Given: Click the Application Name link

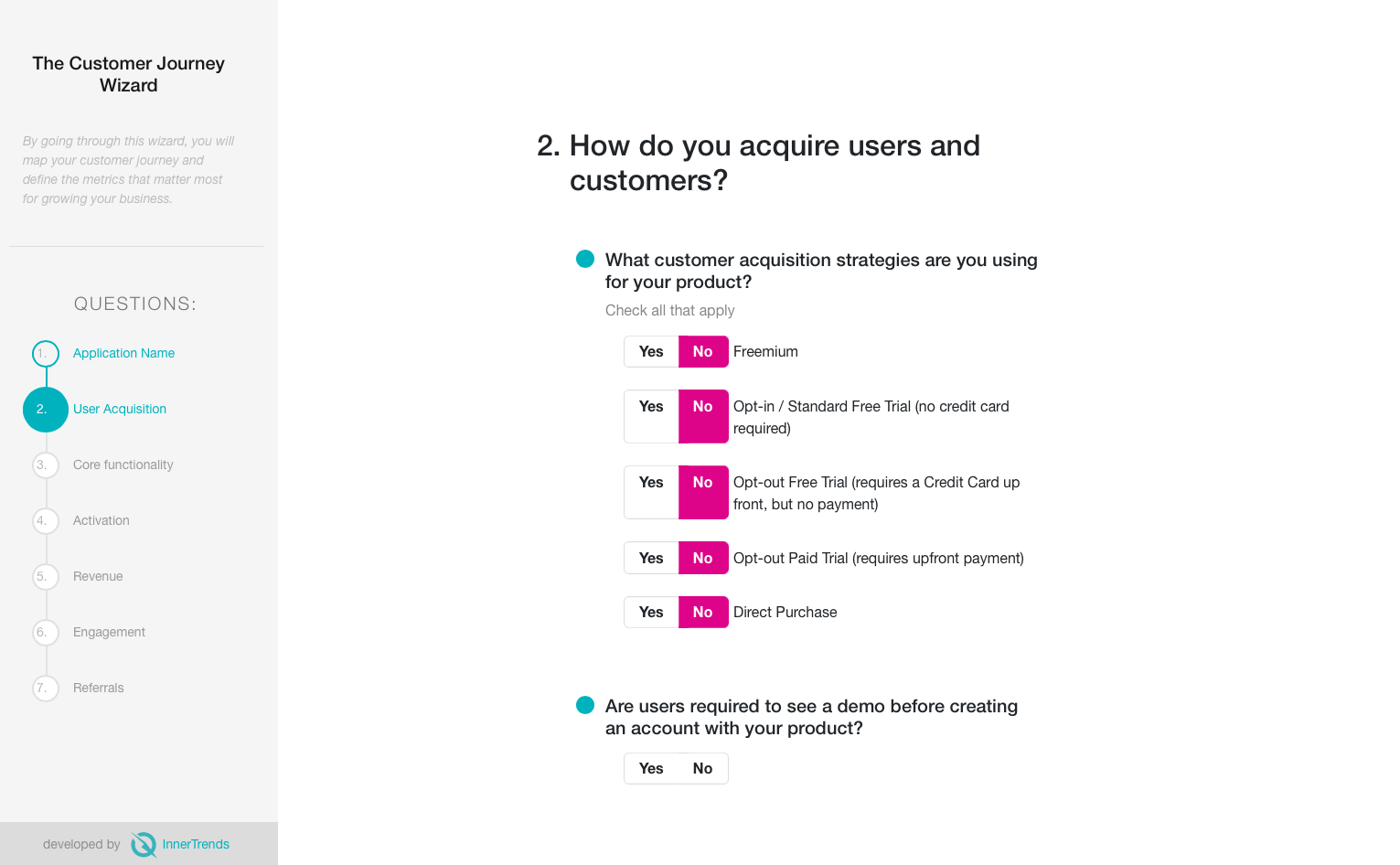Looking at the screenshot, I should [x=123, y=353].
